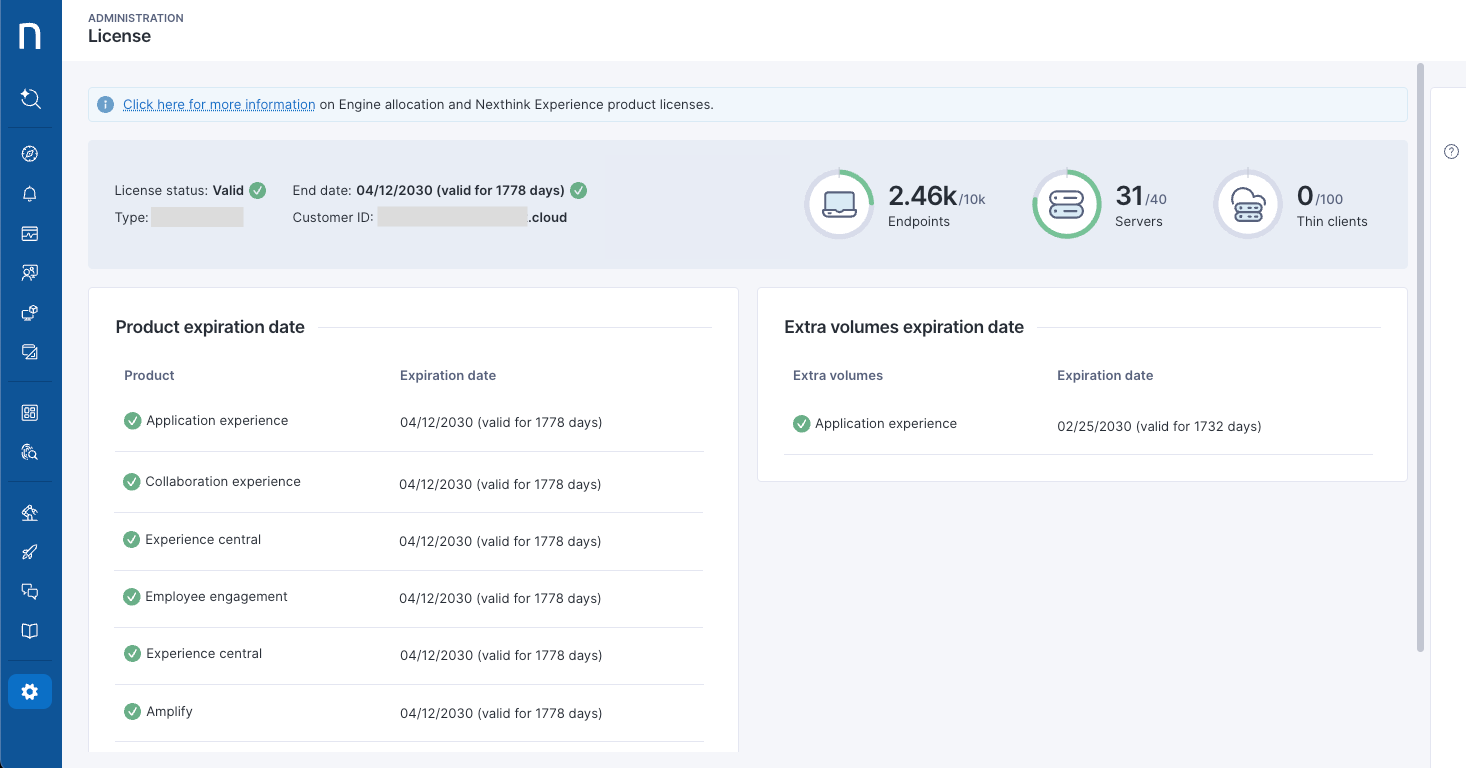This screenshot has width=1466, height=768.
Task: Open the search icon with sparkle
Action: [30, 98]
